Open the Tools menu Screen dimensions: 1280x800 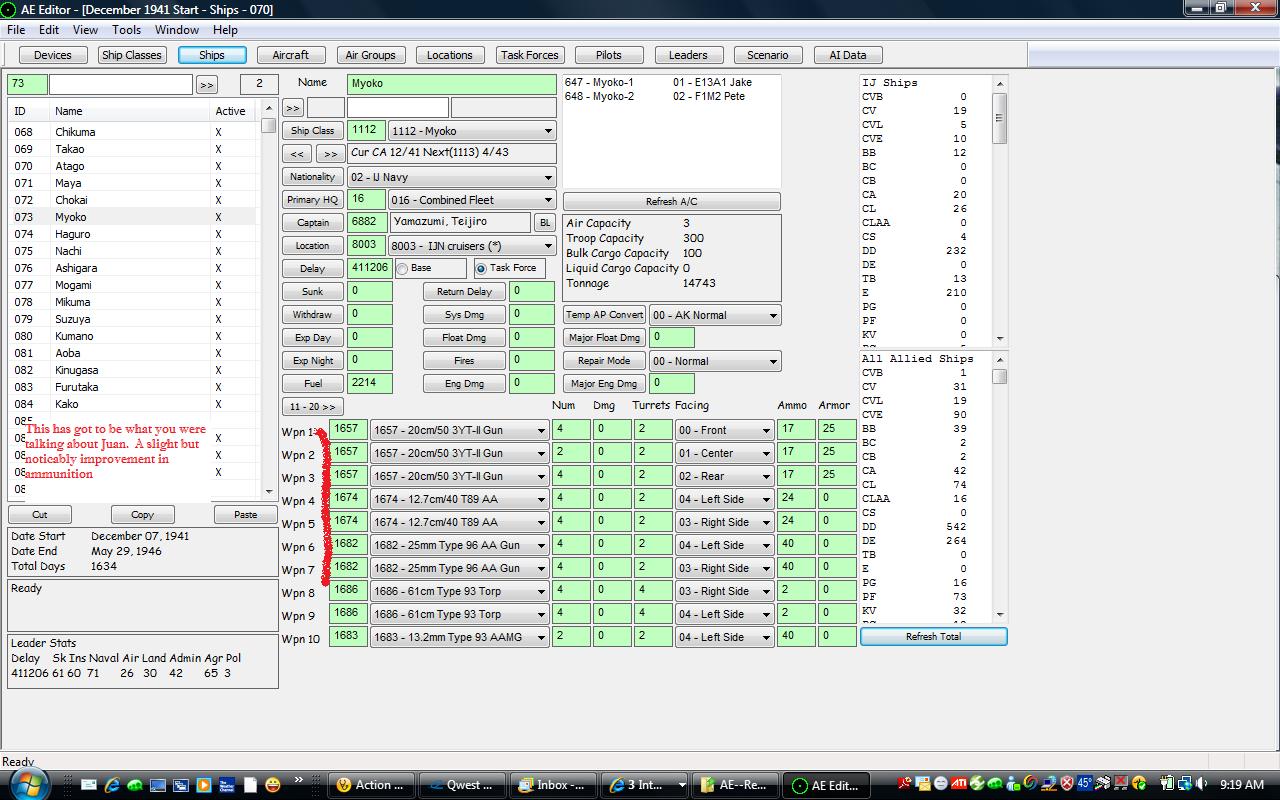[x=126, y=30]
